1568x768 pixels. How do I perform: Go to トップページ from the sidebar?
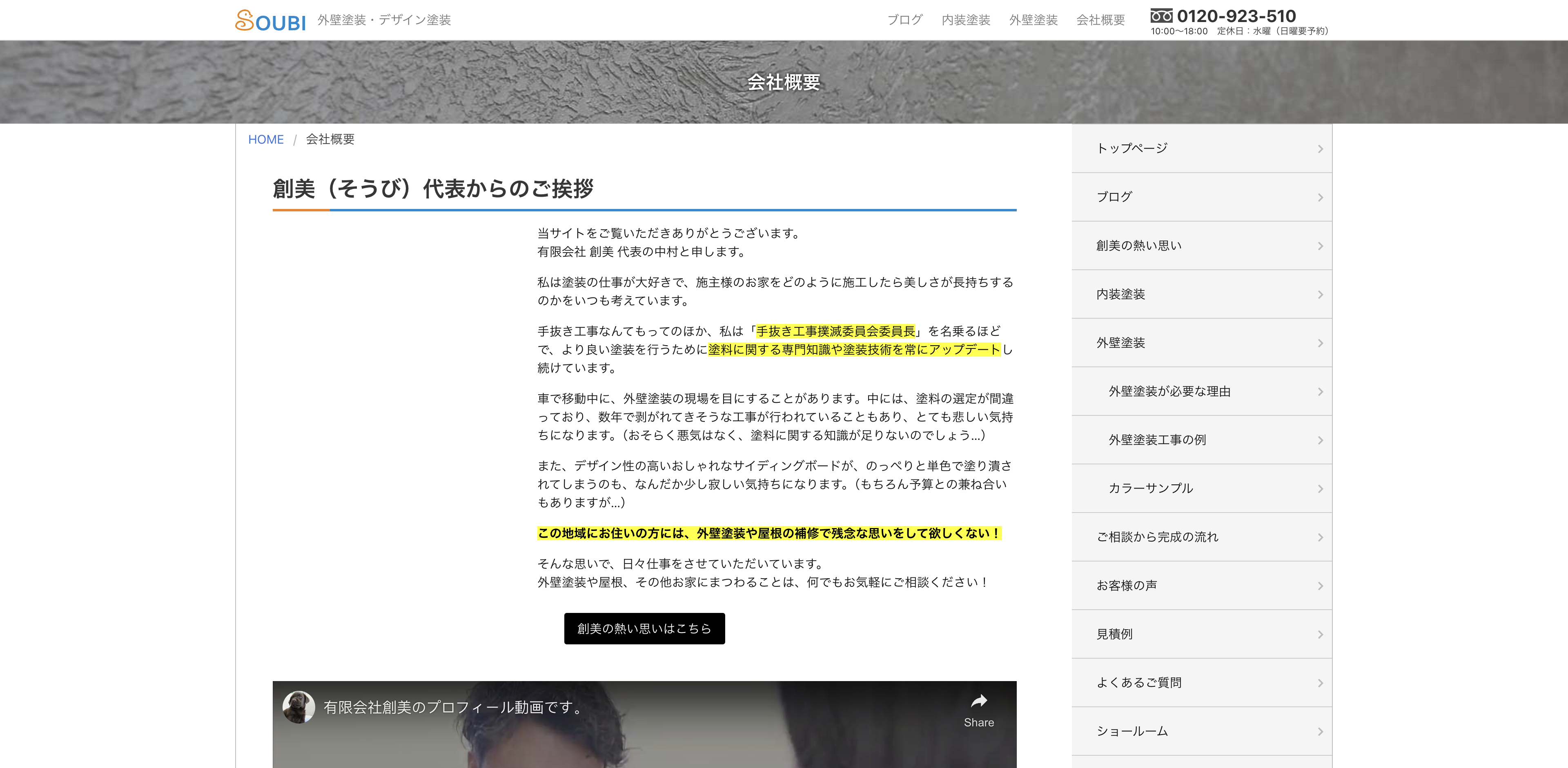pos(1202,149)
